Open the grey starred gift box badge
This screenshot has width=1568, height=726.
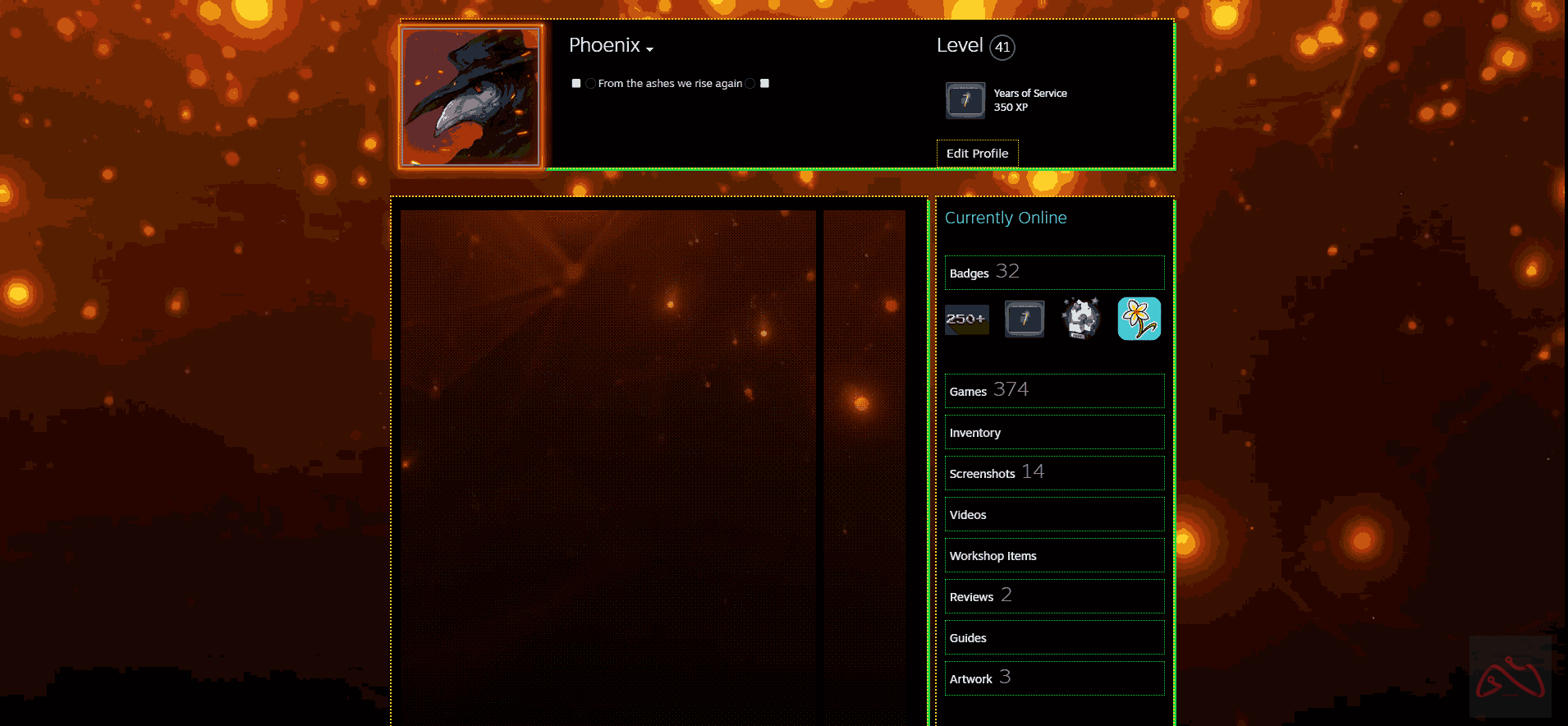[1081, 319]
